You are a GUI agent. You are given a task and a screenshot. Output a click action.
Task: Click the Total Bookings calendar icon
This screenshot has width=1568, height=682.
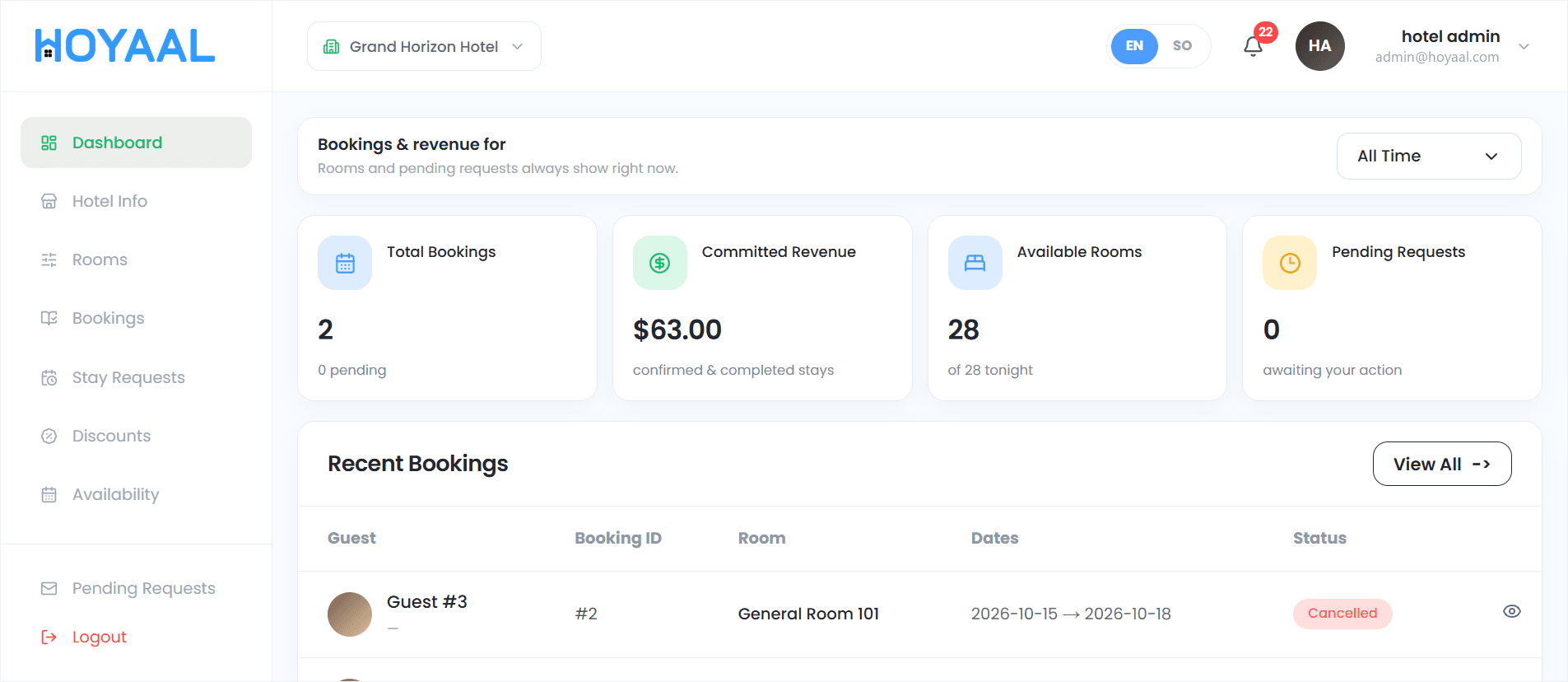point(345,263)
